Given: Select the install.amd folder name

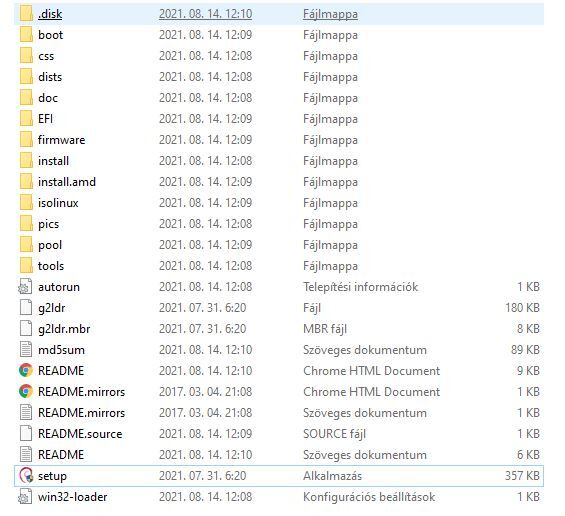Looking at the screenshot, I should 67,182.
